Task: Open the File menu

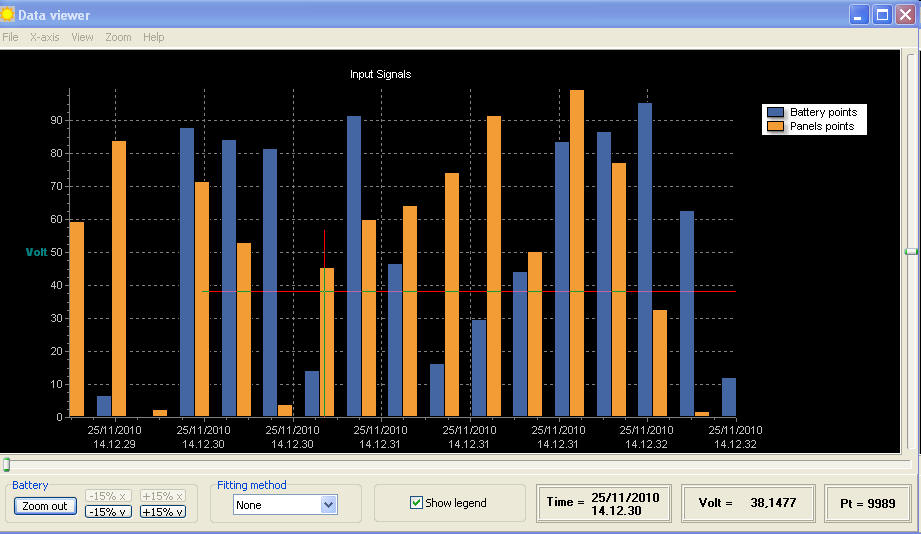Action: tap(10, 37)
